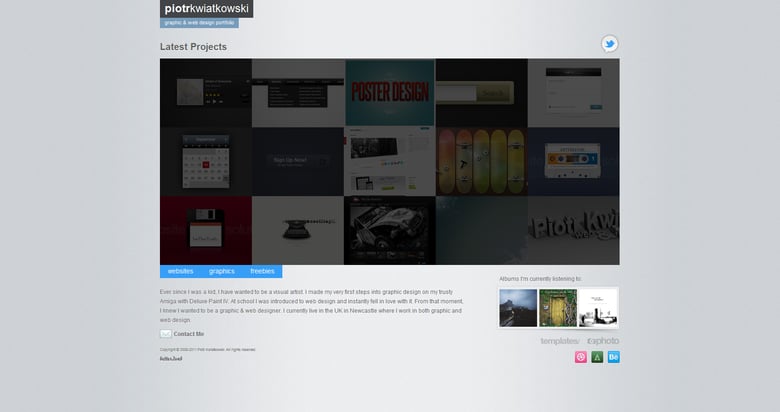Open the Sign Up Now project thumbnail
This screenshot has height=412, width=780.
(x=298, y=161)
